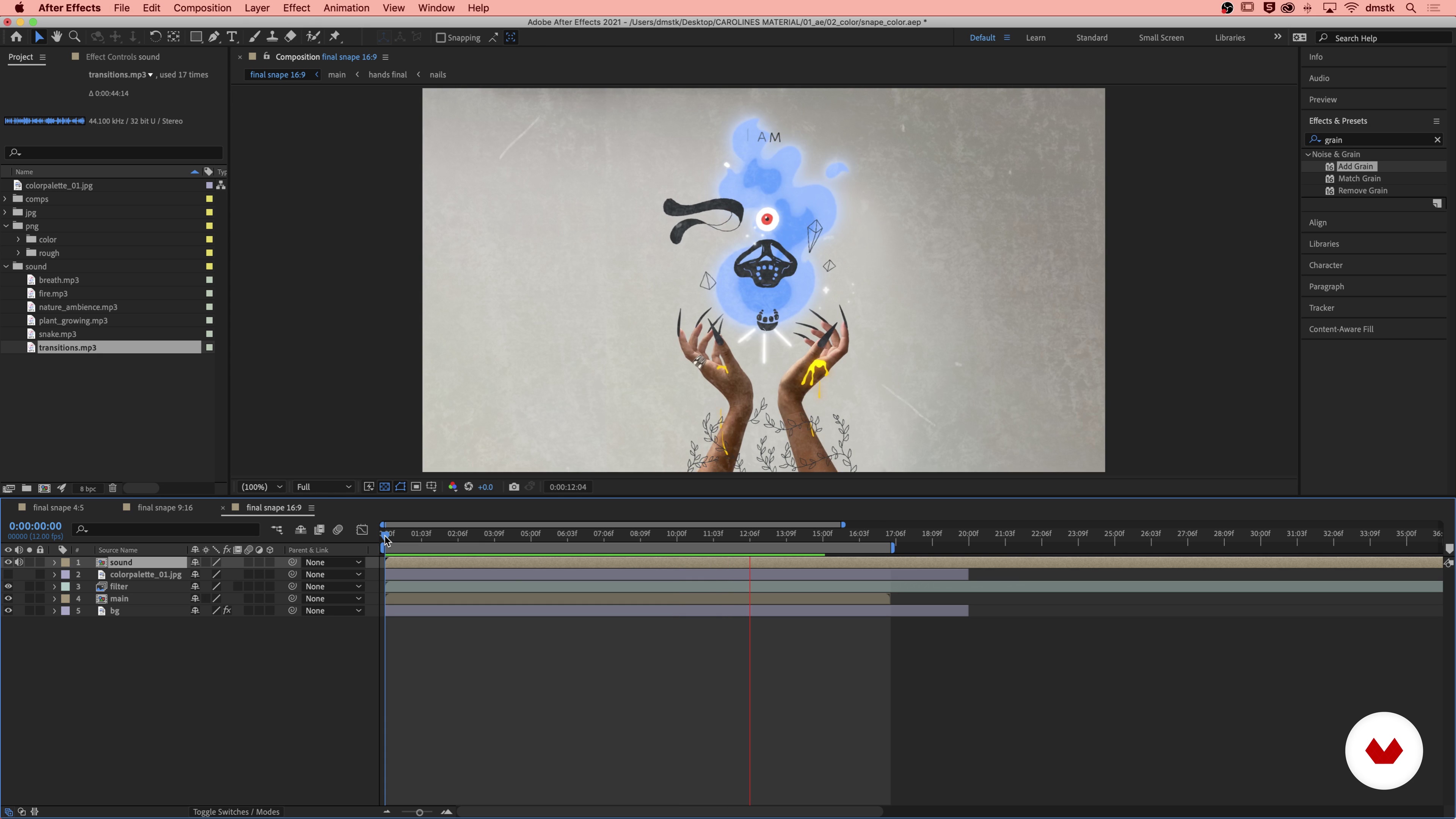Screen dimensions: 1456x819
Task: Select the Pen tool
Action: tap(214, 37)
